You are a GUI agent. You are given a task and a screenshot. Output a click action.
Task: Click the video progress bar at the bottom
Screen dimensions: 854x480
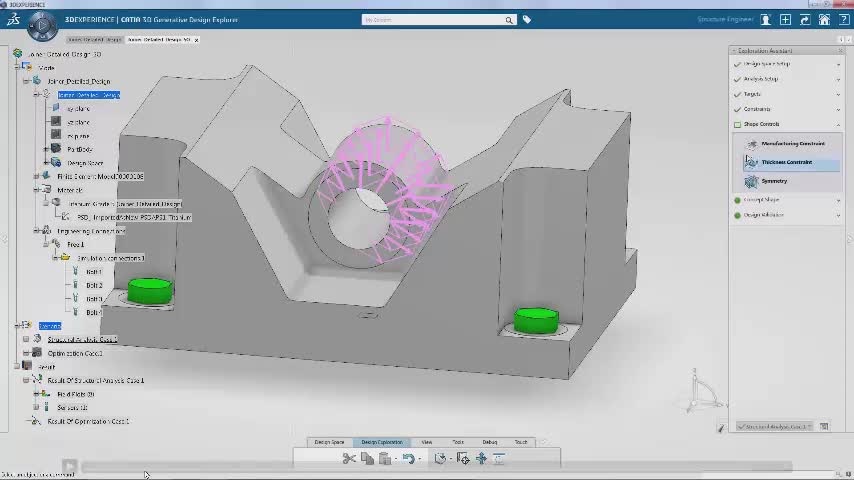(x=437, y=466)
